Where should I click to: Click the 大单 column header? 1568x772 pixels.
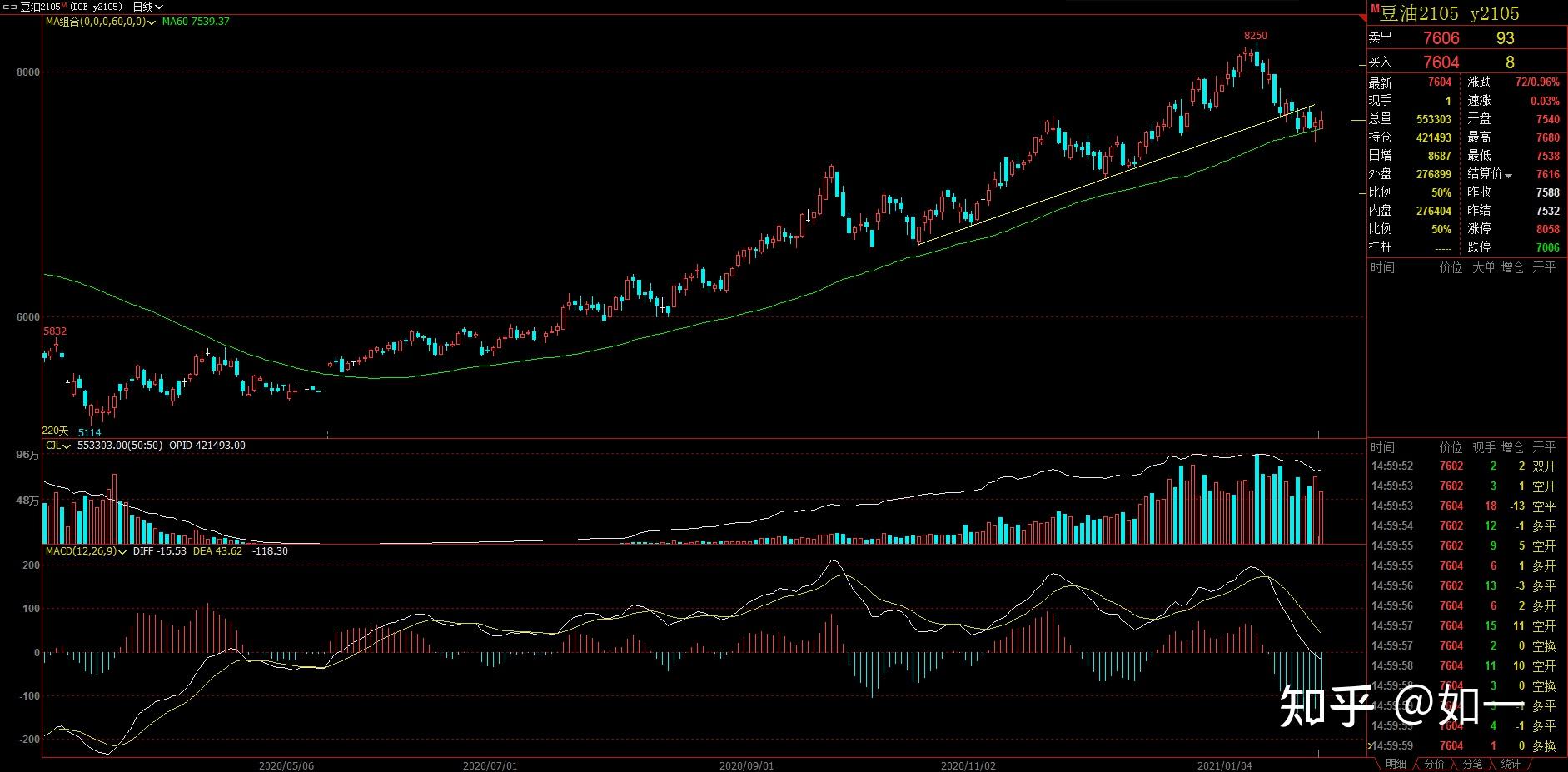tap(1483, 267)
